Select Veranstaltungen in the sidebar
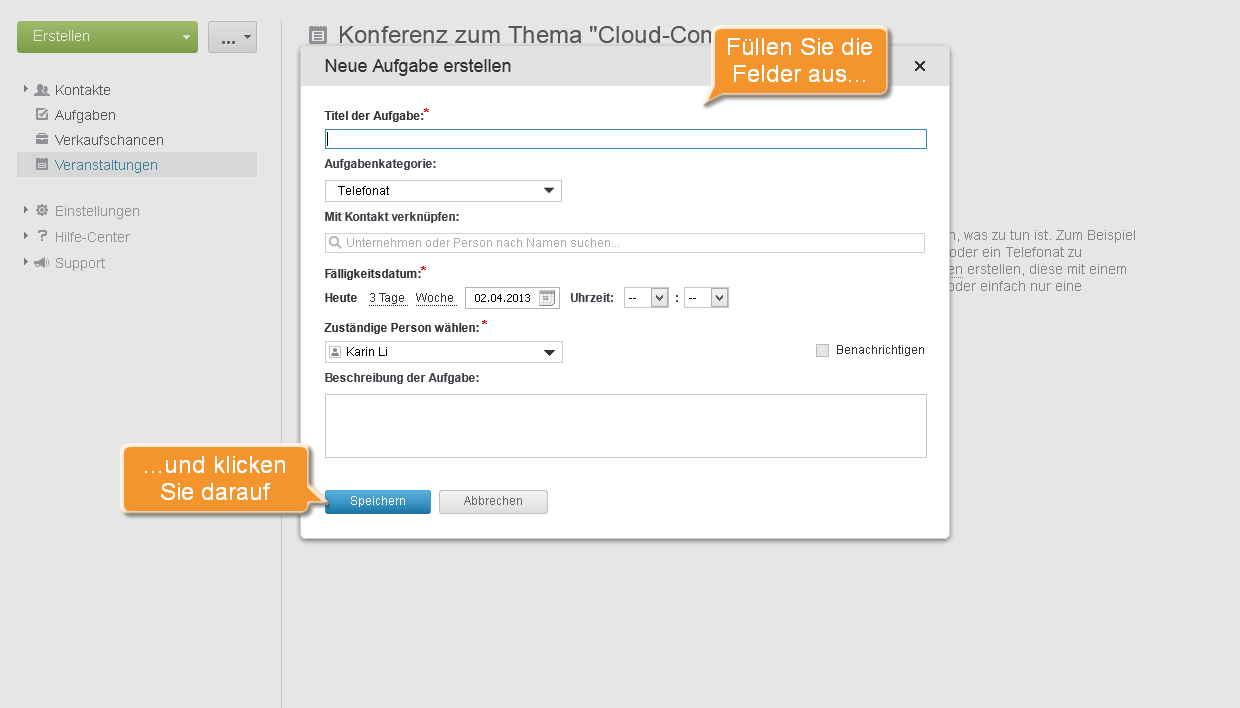 [x=137, y=165]
